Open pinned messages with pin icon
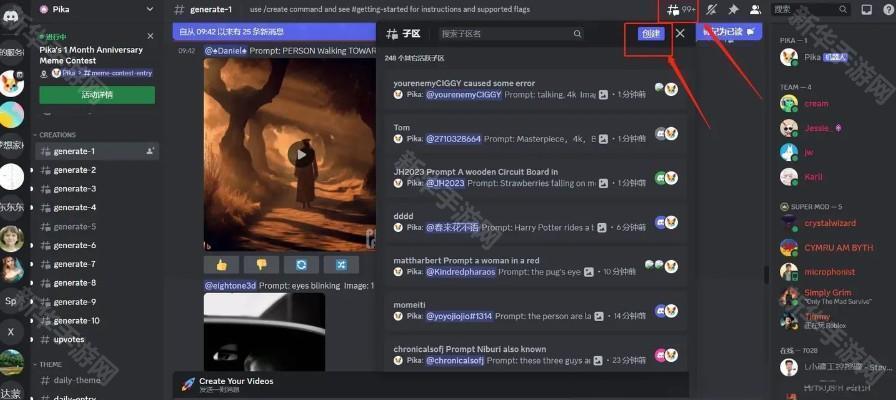This screenshot has width=896, height=400. click(733, 9)
